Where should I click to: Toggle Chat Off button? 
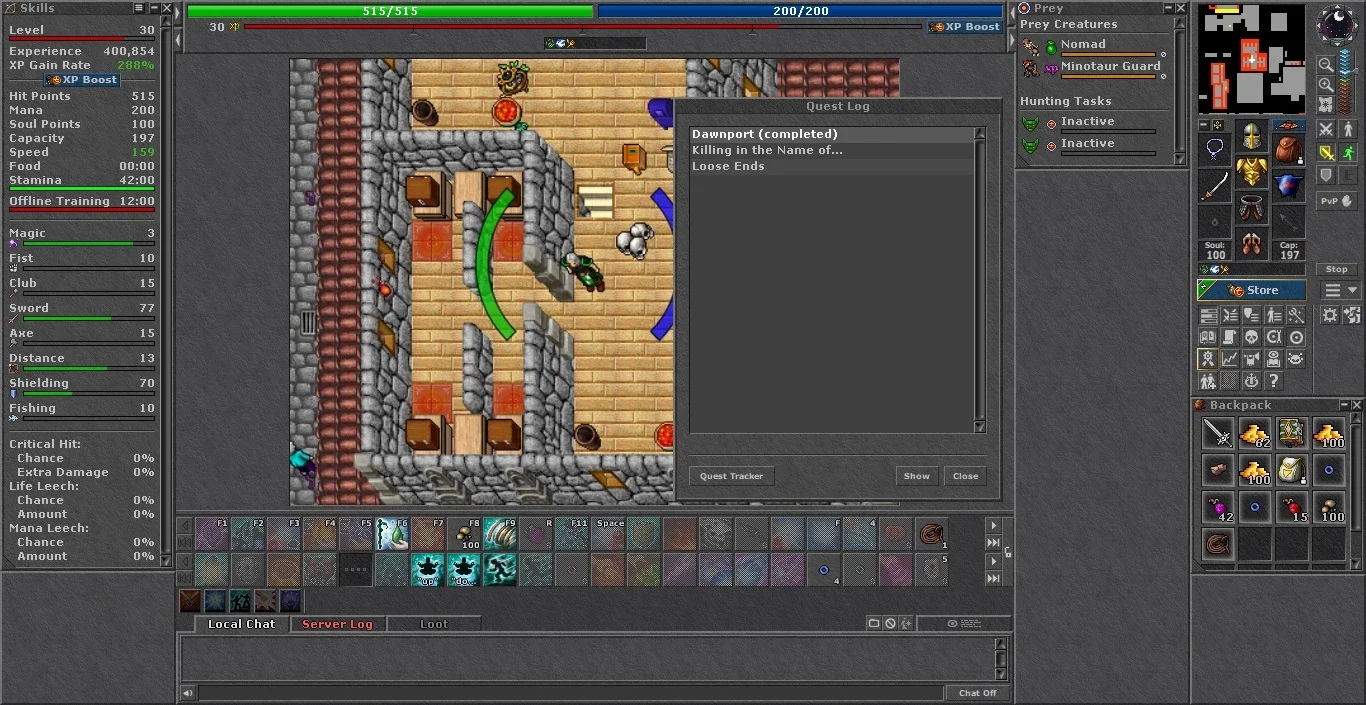(977, 693)
